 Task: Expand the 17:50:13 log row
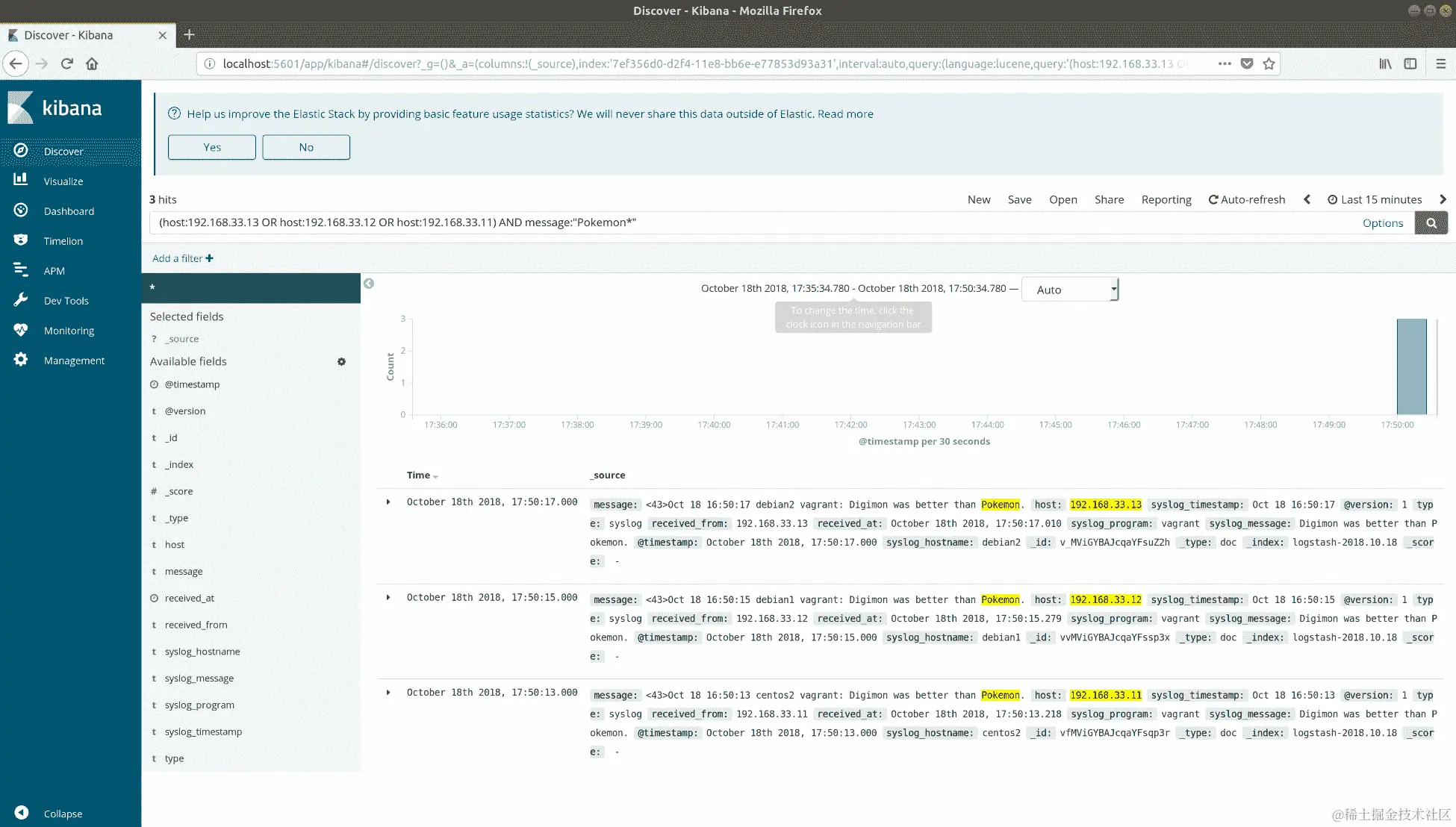coord(388,693)
